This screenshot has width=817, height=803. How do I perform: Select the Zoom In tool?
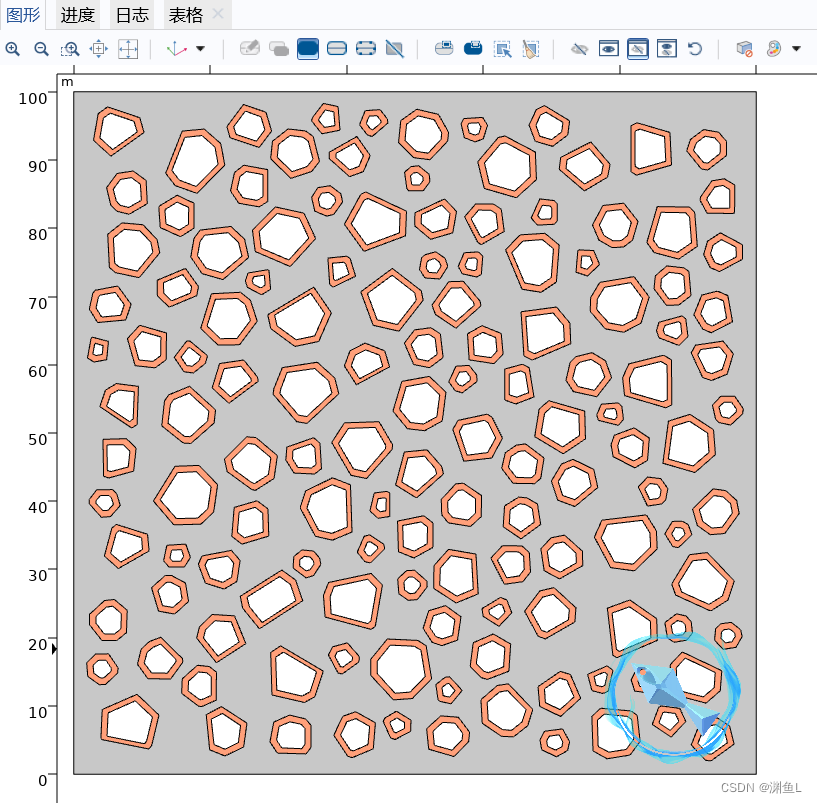(13, 48)
